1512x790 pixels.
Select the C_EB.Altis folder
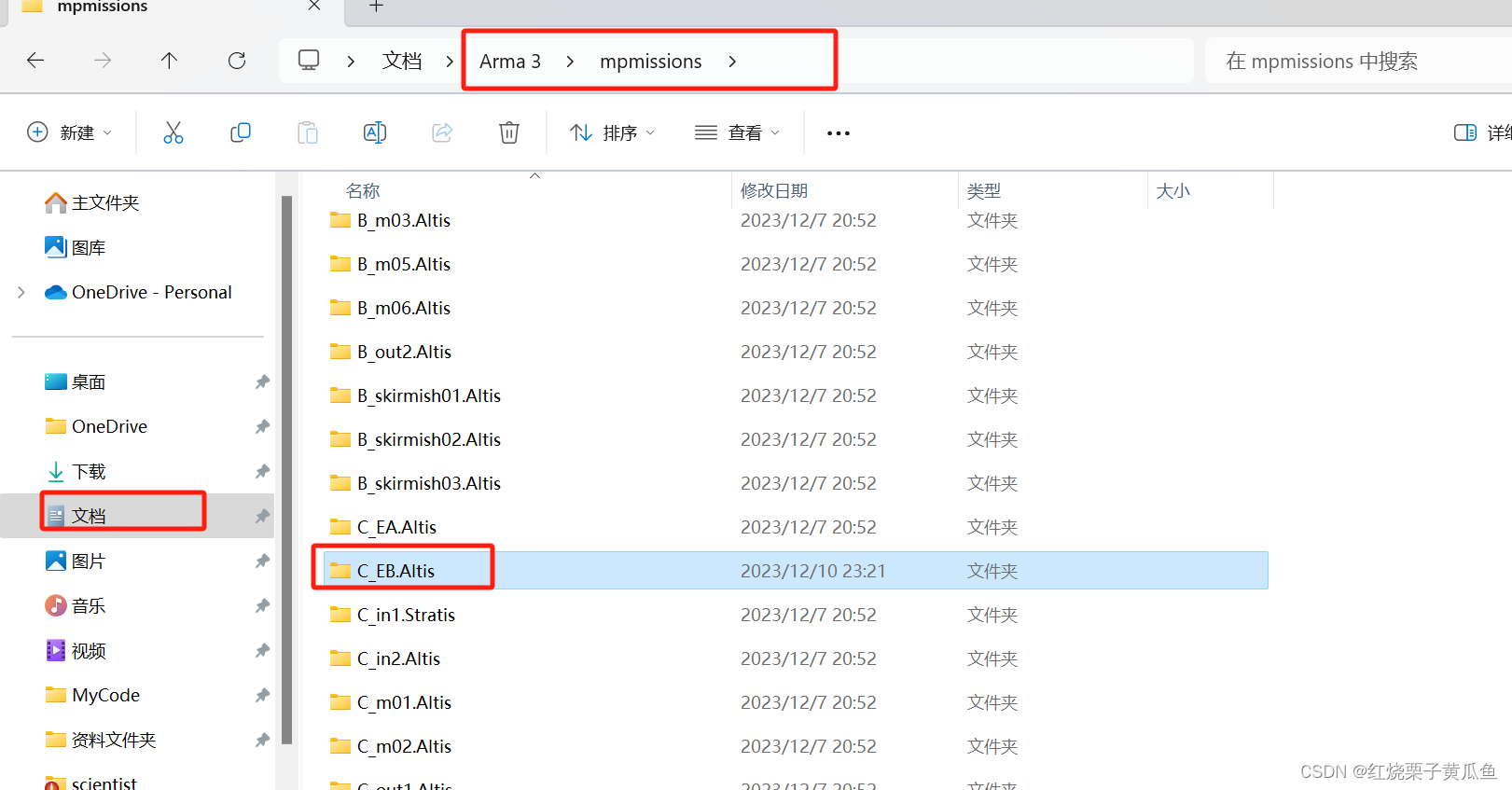[797, 571]
